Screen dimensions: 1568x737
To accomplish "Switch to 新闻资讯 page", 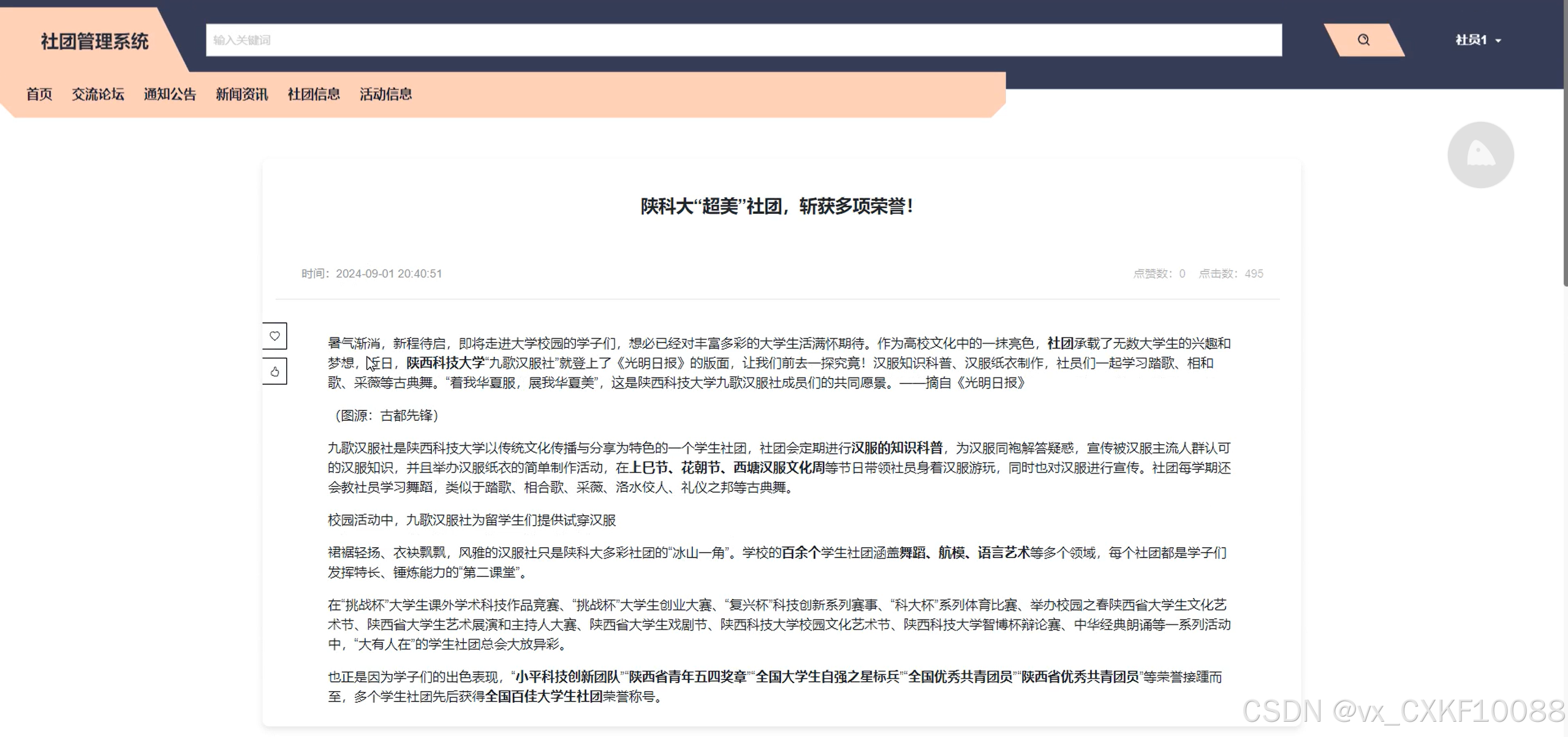I will (x=241, y=94).
